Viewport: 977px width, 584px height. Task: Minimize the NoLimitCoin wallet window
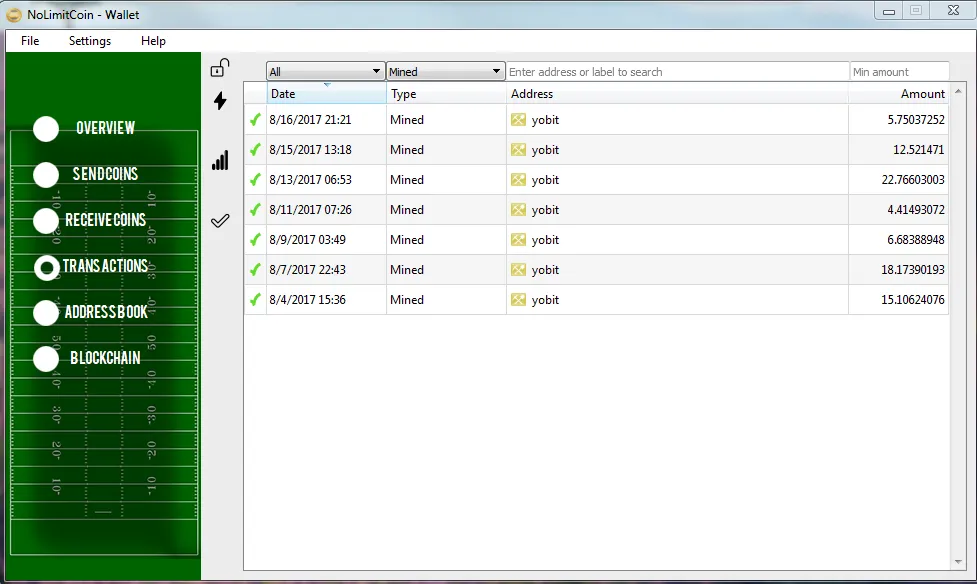point(889,11)
